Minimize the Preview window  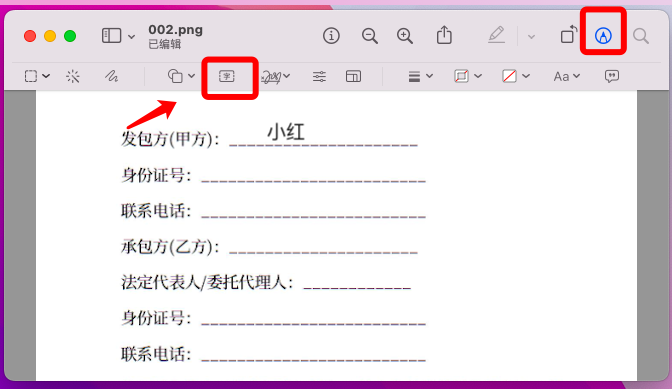pos(50,36)
